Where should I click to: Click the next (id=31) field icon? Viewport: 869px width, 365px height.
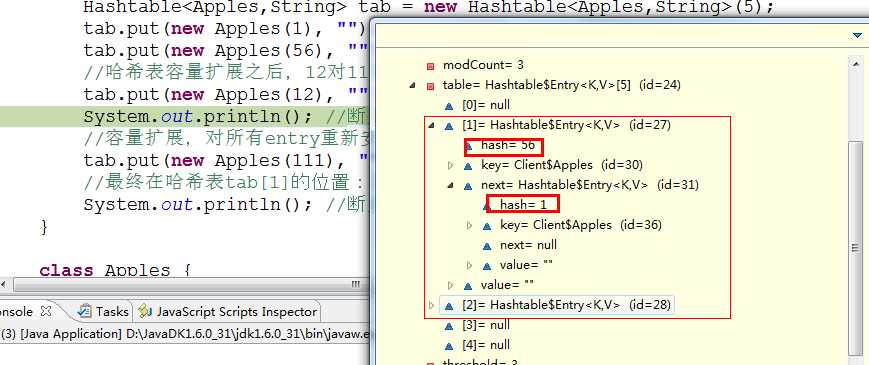click(x=468, y=186)
